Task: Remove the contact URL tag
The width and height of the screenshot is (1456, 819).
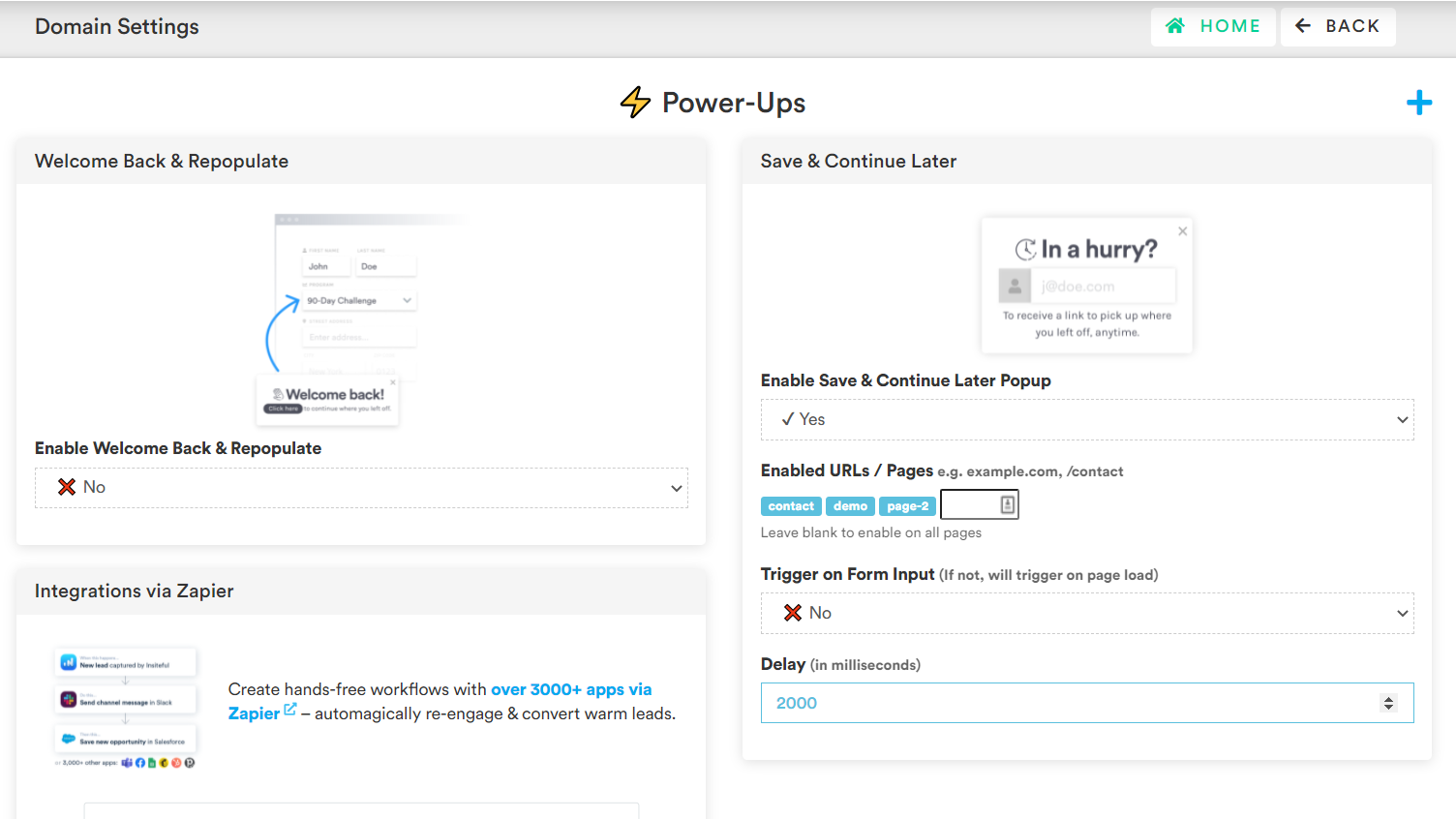Action: pos(791,506)
